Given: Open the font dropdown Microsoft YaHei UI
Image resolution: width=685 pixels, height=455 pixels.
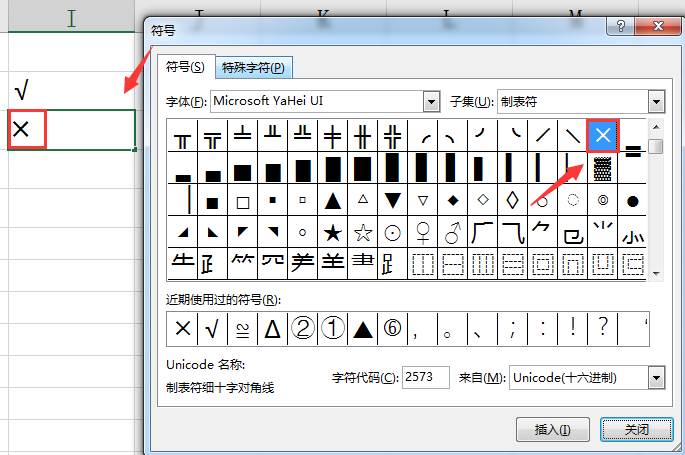Looking at the screenshot, I should (x=431, y=102).
